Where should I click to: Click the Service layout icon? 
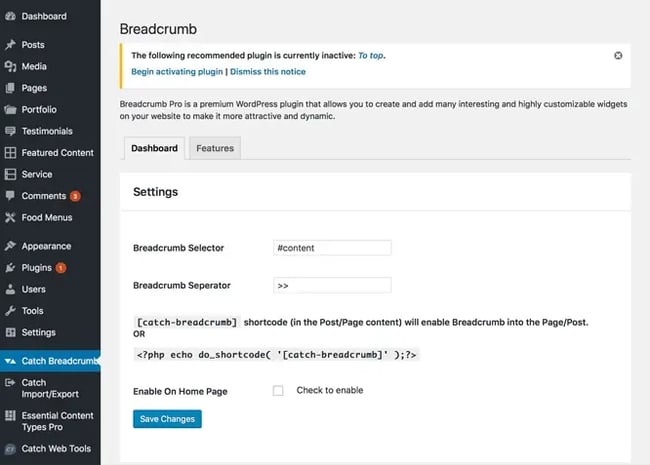10,174
